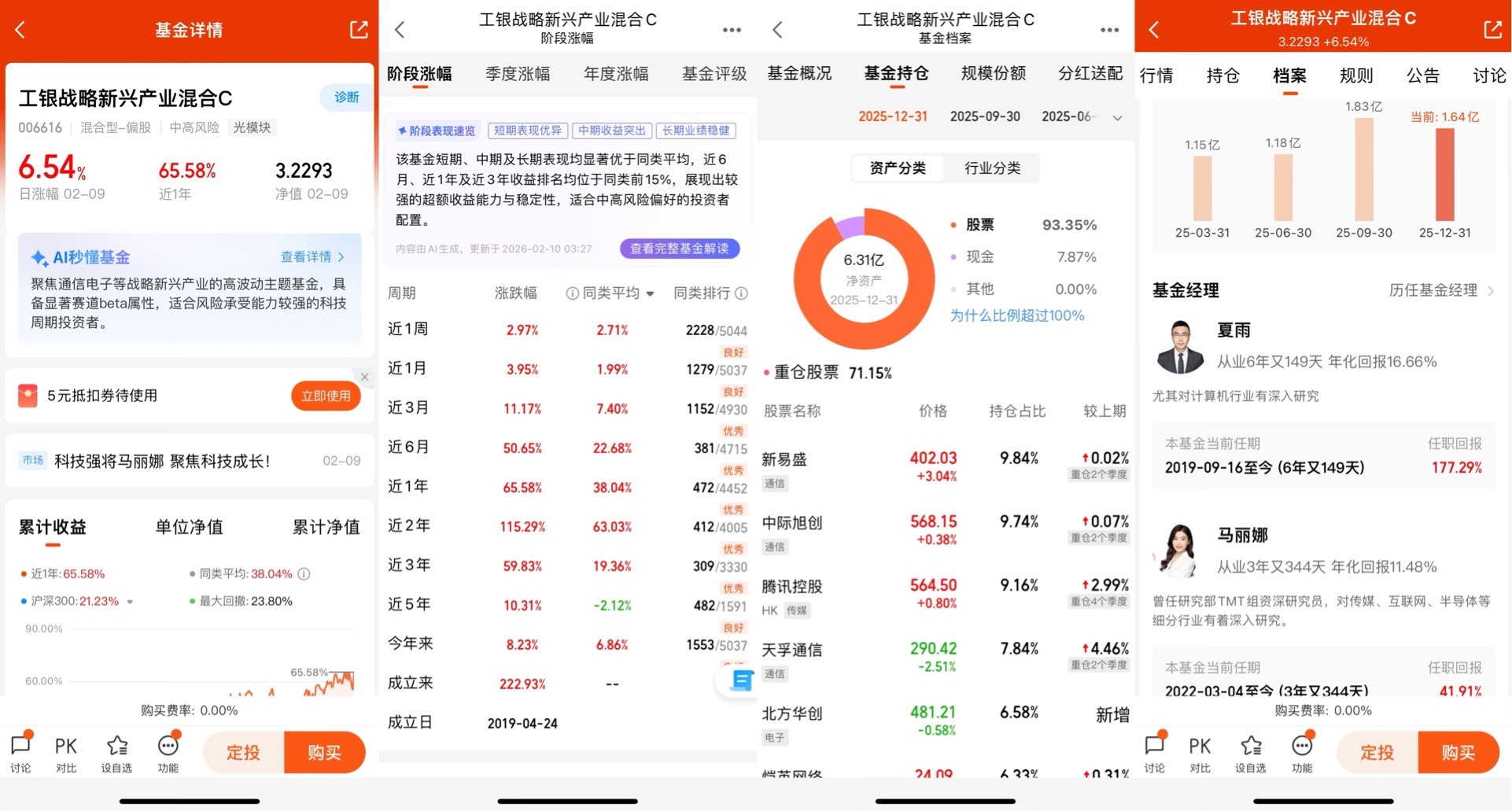Tap 查看完整基金解读 button
The image size is (1512, 811).
[680, 249]
